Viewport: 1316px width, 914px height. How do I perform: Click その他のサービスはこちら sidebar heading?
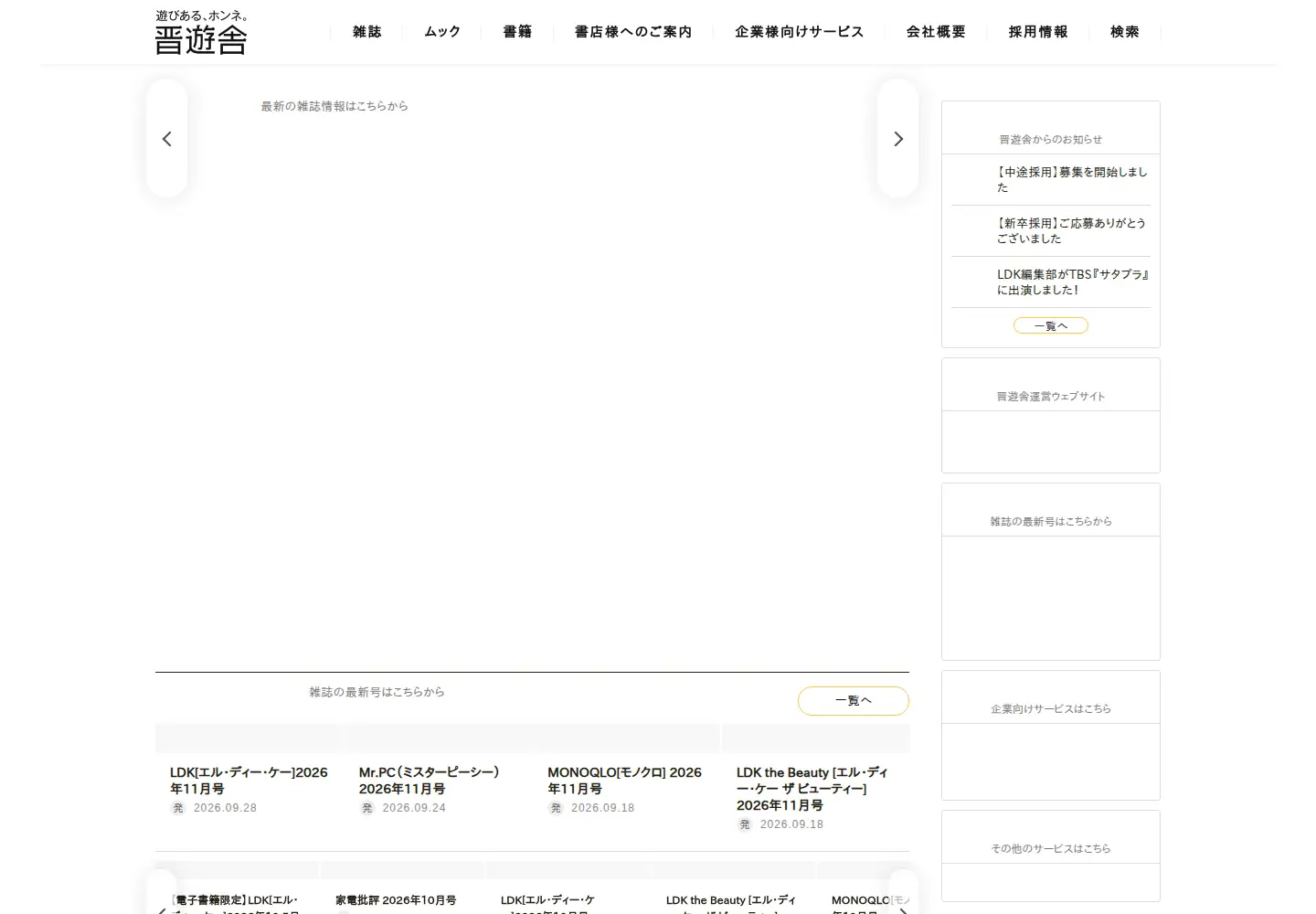1051,849
